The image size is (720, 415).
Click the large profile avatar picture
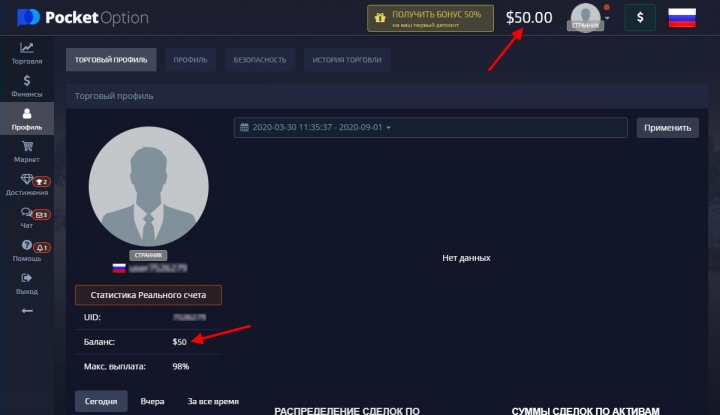(x=148, y=186)
